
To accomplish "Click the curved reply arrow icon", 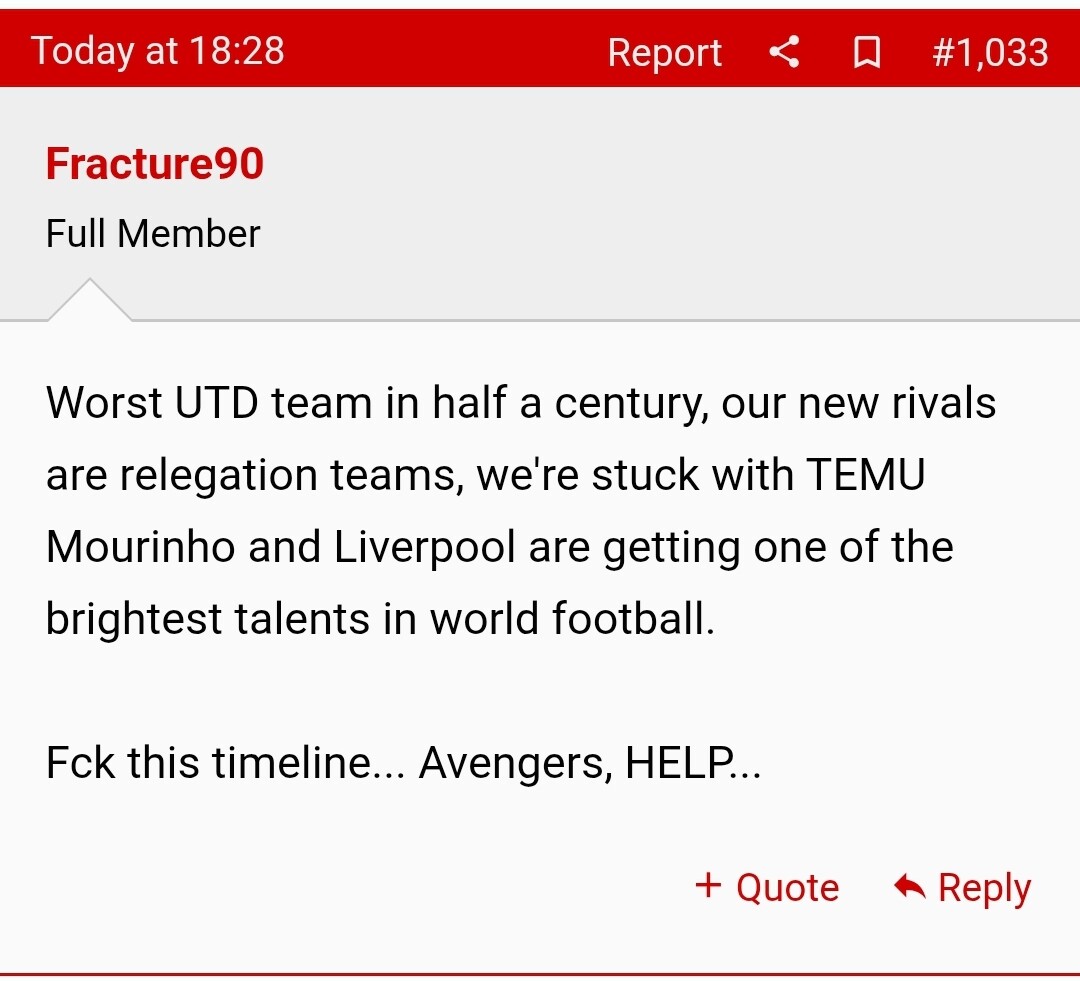I will [909, 886].
